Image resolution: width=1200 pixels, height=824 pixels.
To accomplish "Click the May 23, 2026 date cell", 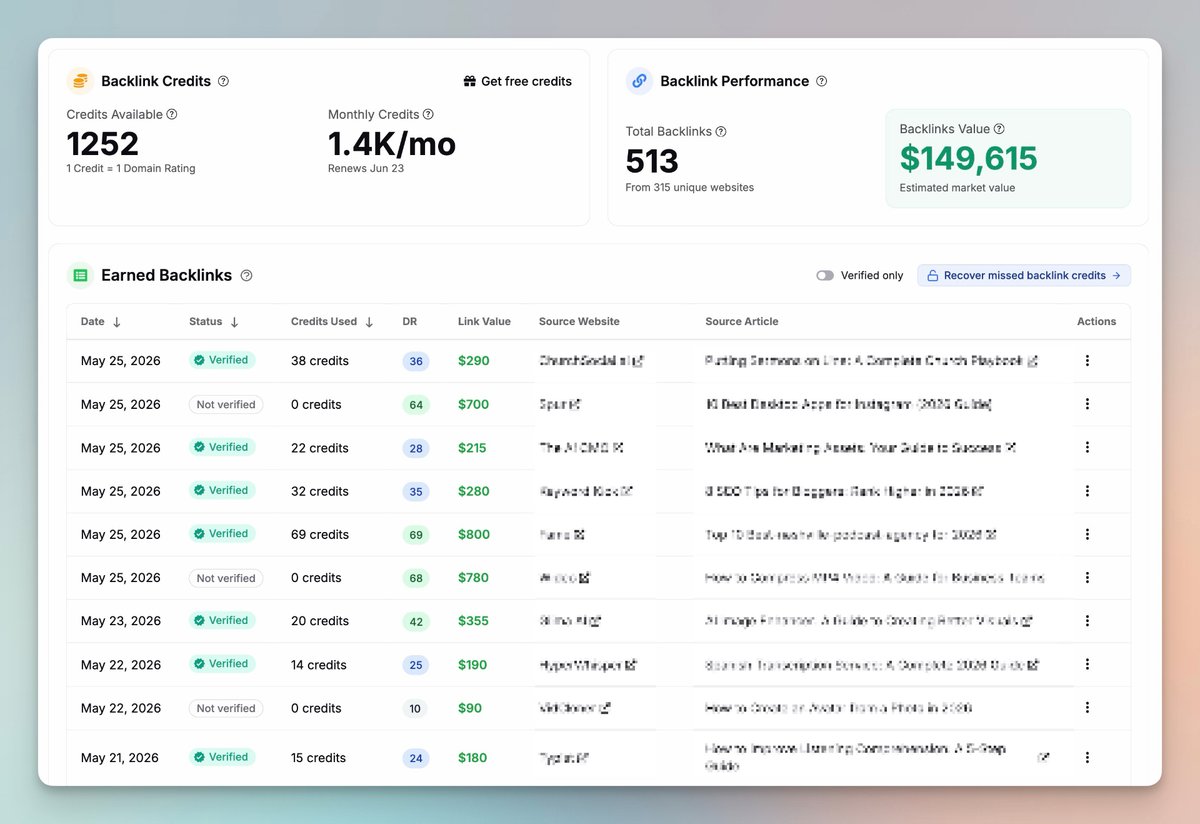I will (121, 621).
